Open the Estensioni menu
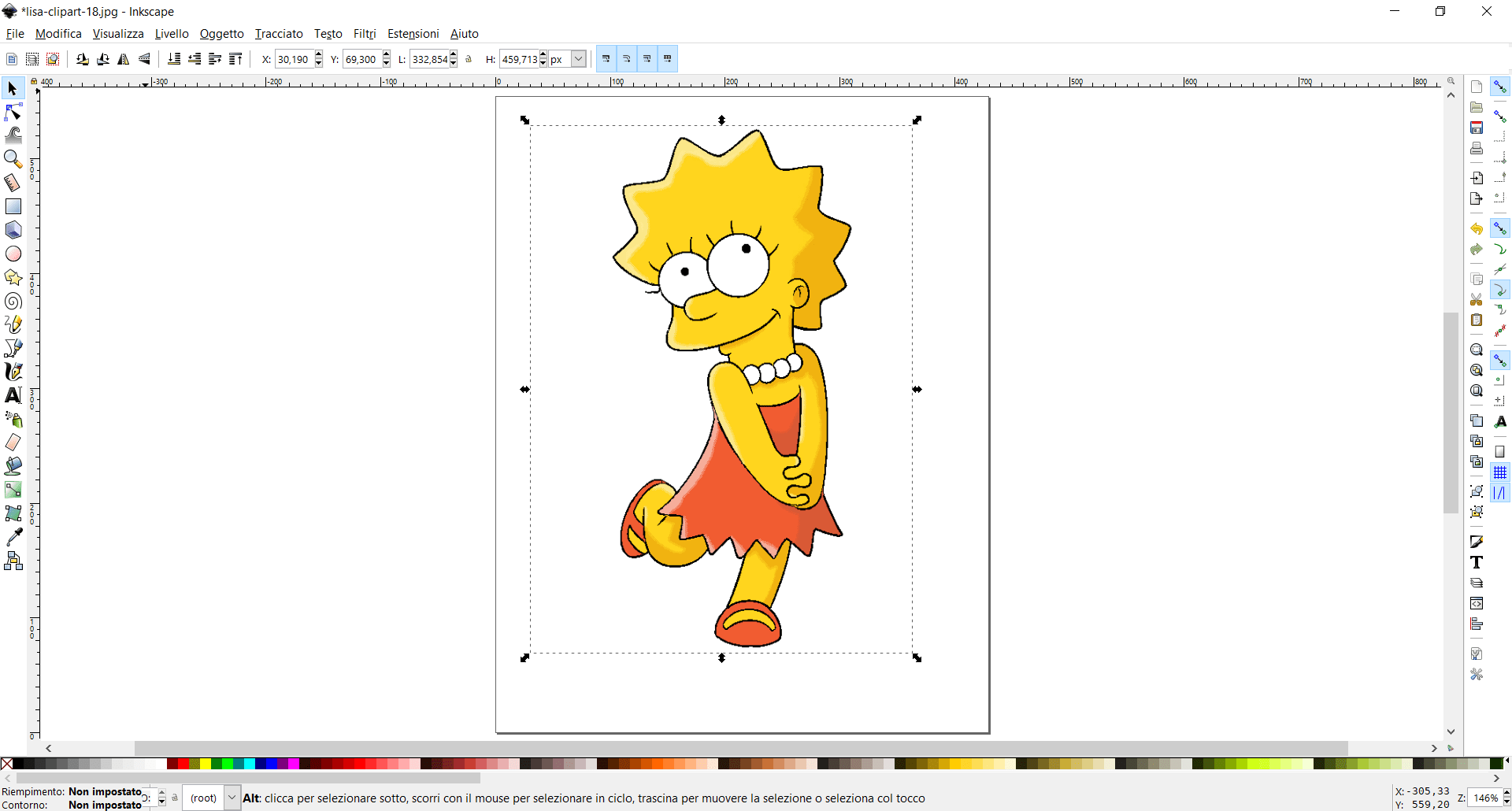 [x=413, y=34]
